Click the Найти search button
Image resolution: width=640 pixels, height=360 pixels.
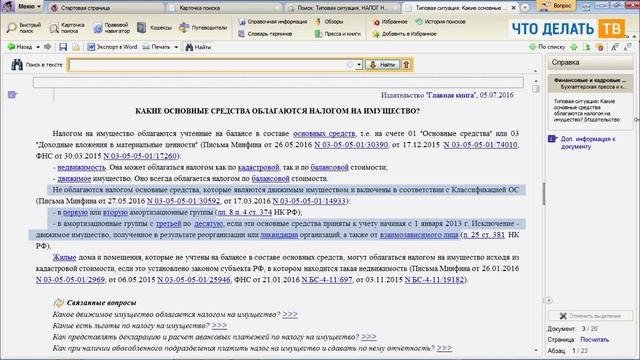[x=382, y=64]
